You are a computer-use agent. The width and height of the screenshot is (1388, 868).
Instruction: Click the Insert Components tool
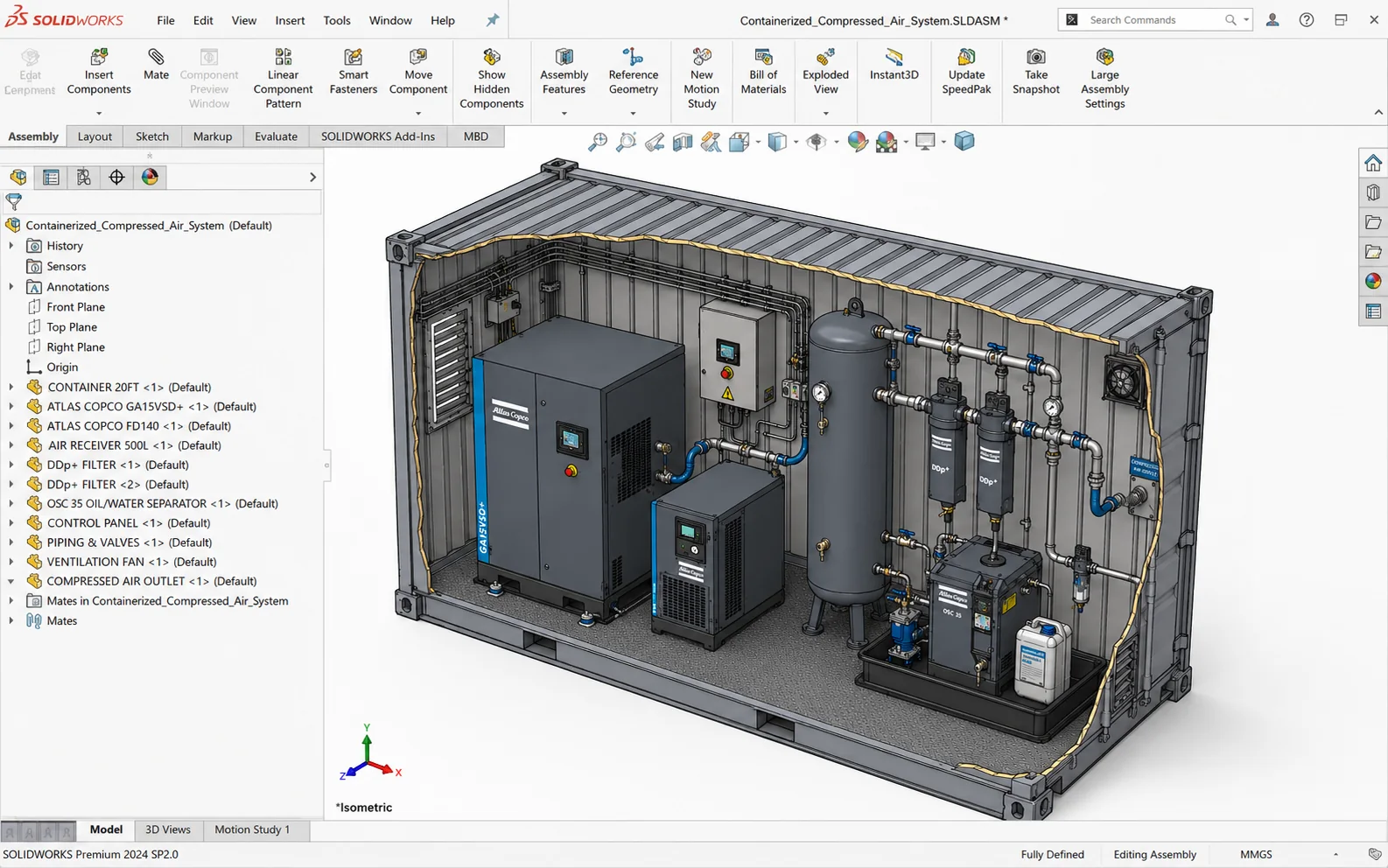point(99,72)
